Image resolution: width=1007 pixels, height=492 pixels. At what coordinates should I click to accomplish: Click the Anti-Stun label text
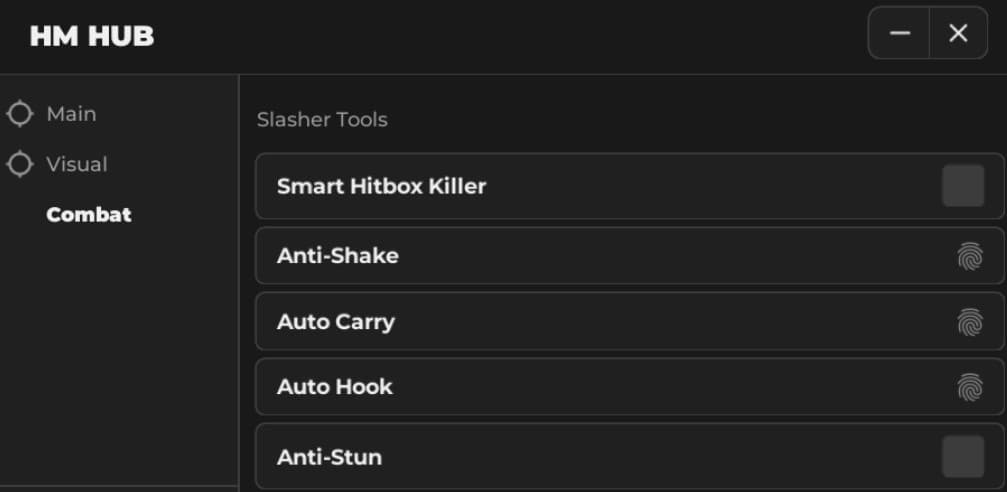329,457
